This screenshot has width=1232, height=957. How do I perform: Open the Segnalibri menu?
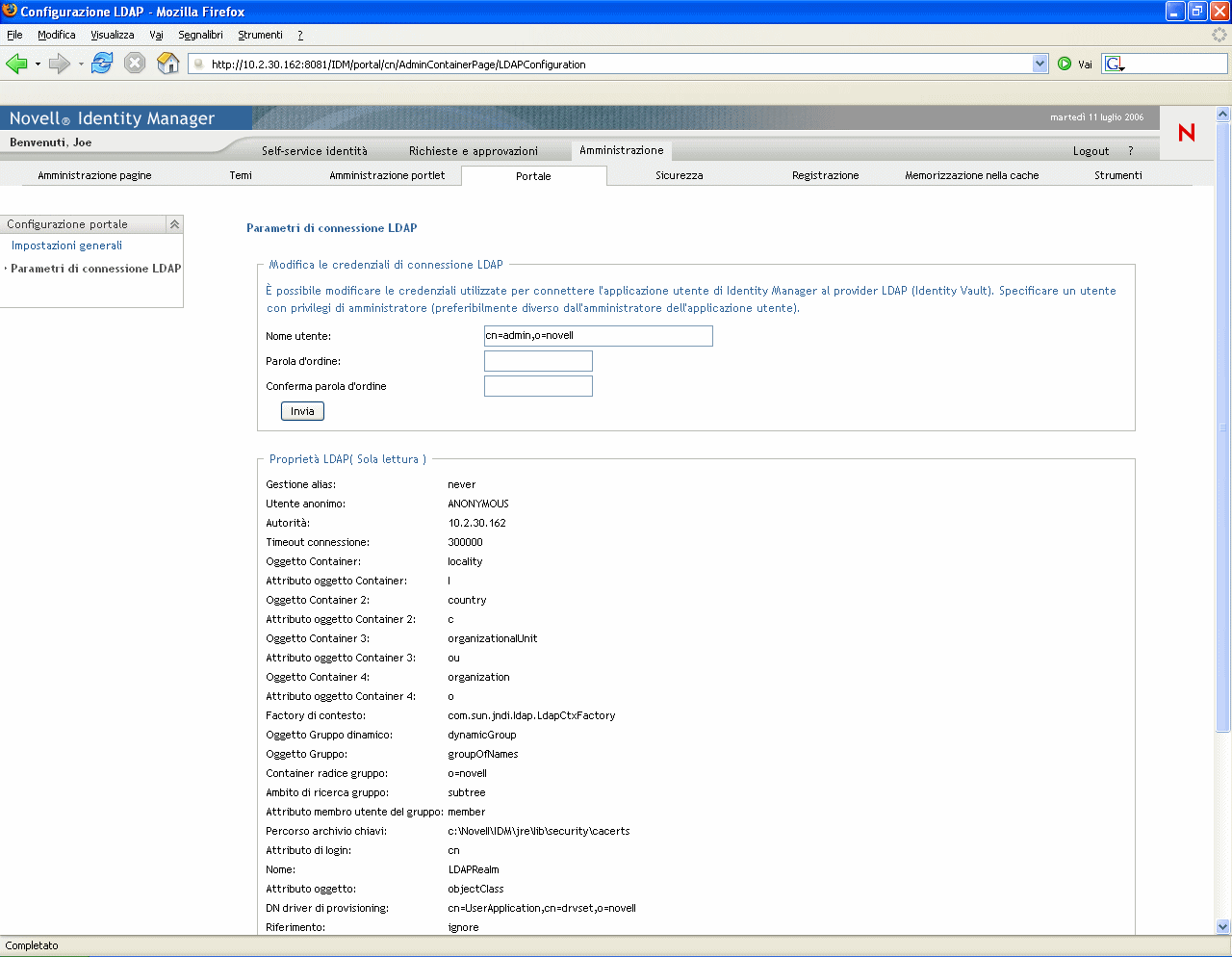[x=200, y=35]
